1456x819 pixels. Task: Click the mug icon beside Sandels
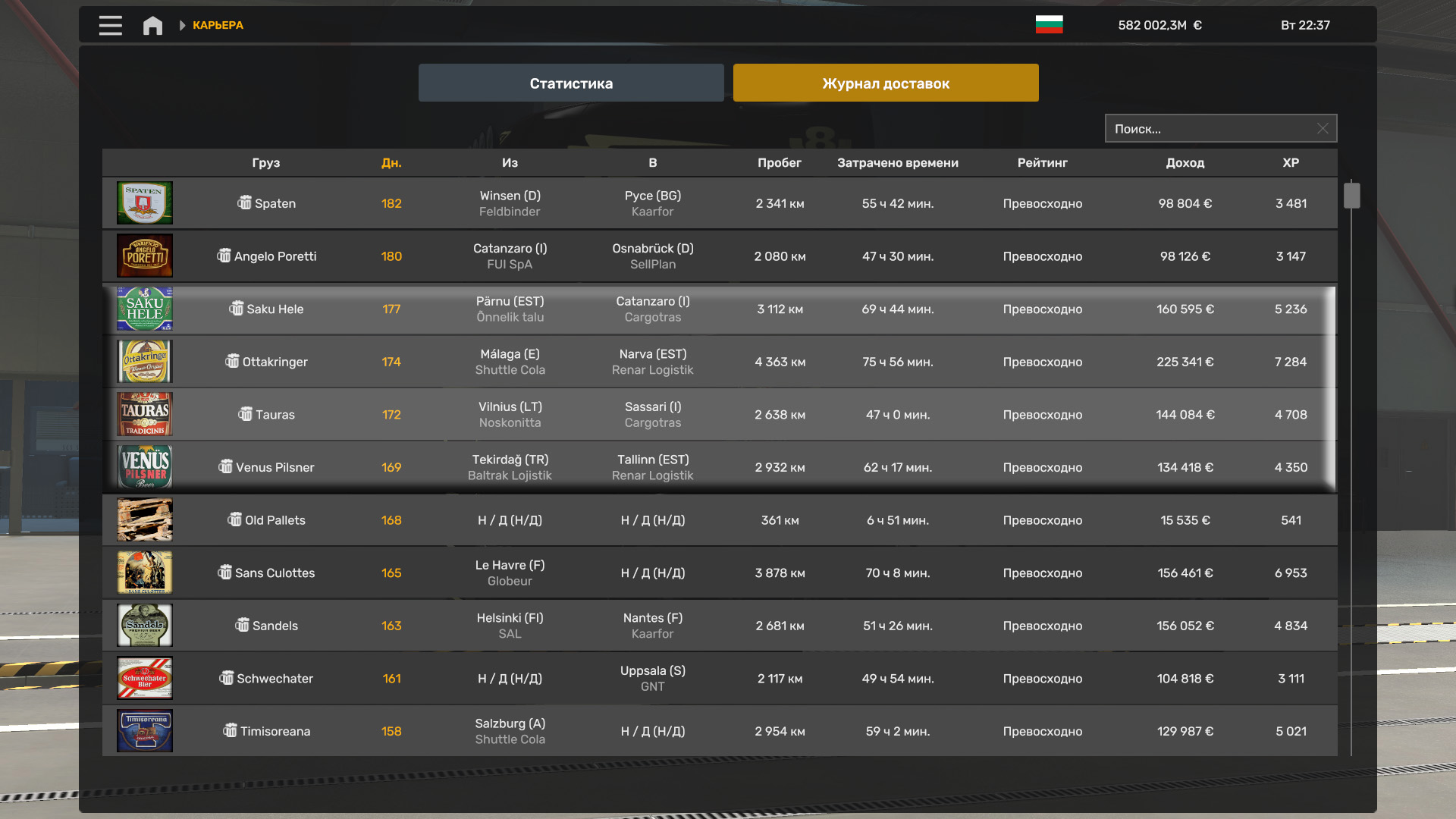tap(242, 625)
